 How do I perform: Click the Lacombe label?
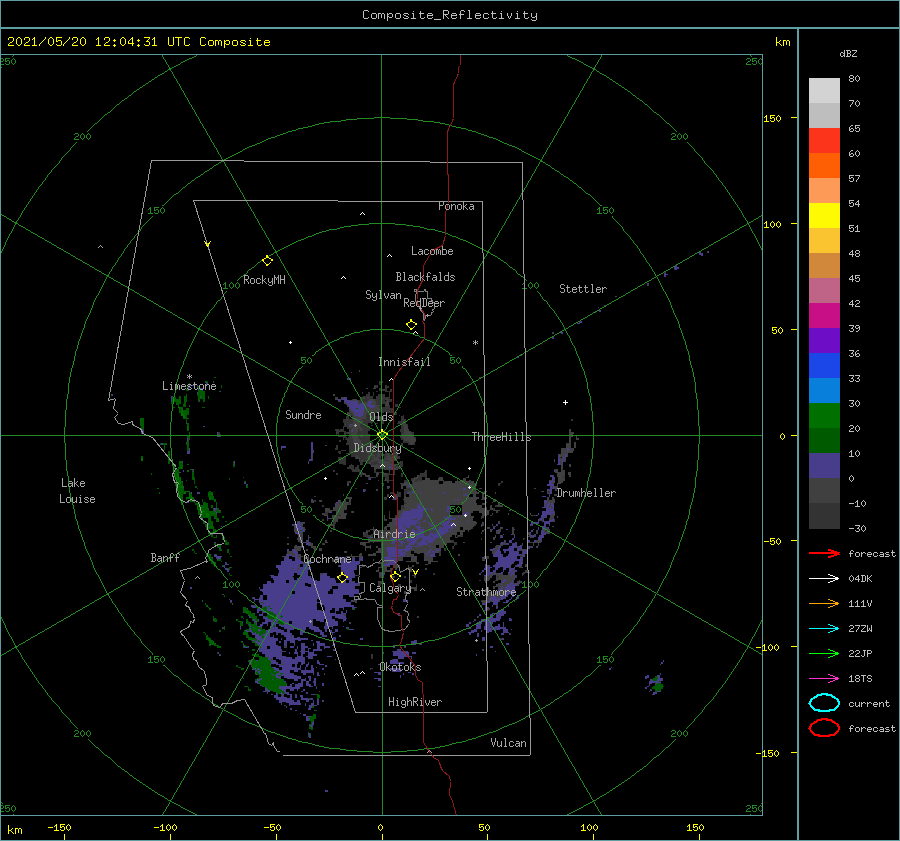[x=432, y=251]
